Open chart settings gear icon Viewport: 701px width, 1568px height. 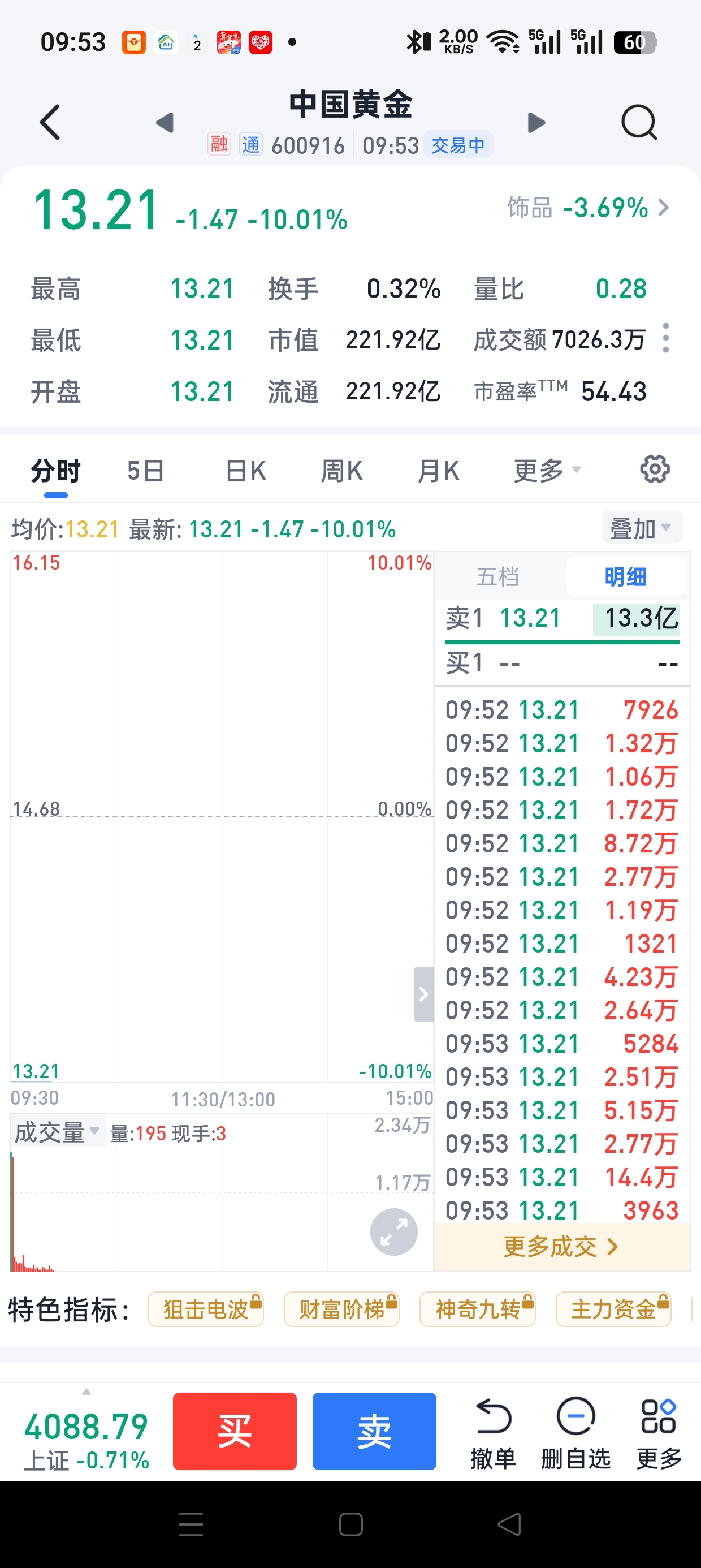point(655,469)
